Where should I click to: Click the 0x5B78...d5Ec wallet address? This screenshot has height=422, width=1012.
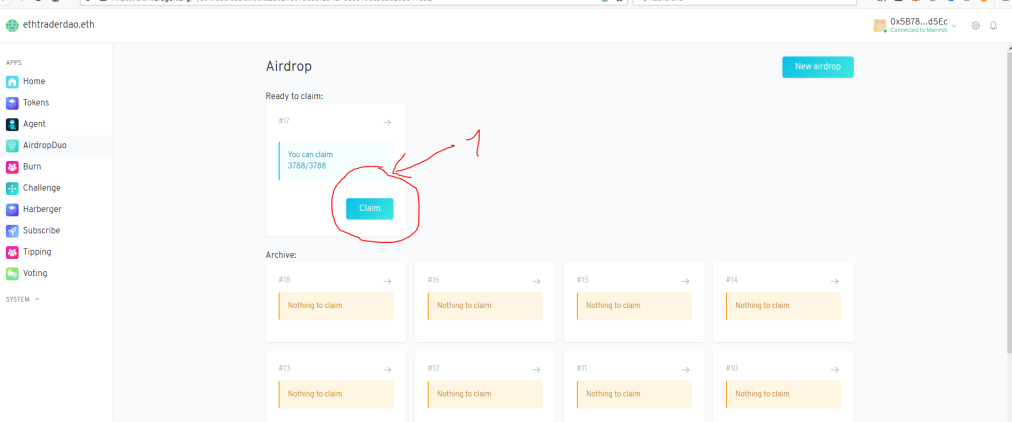[x=919, y=21]
